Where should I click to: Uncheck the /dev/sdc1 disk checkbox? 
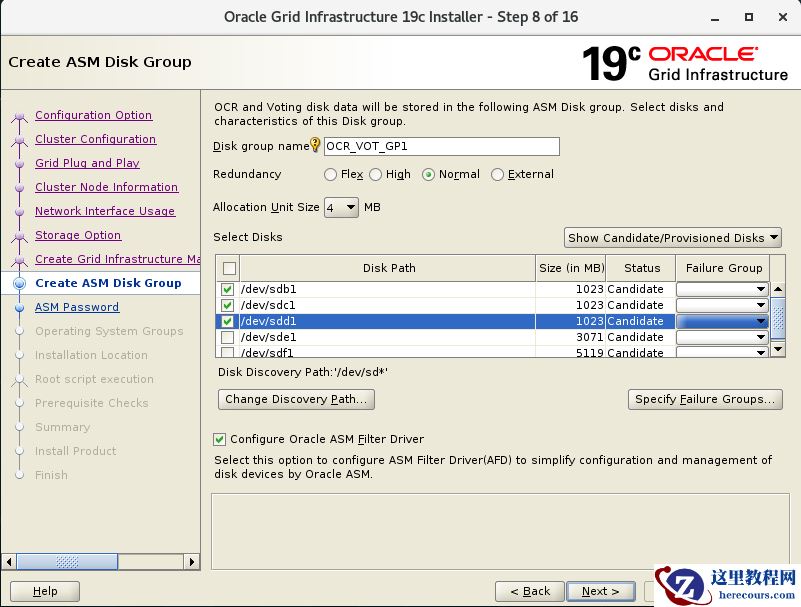coord(227,306)
